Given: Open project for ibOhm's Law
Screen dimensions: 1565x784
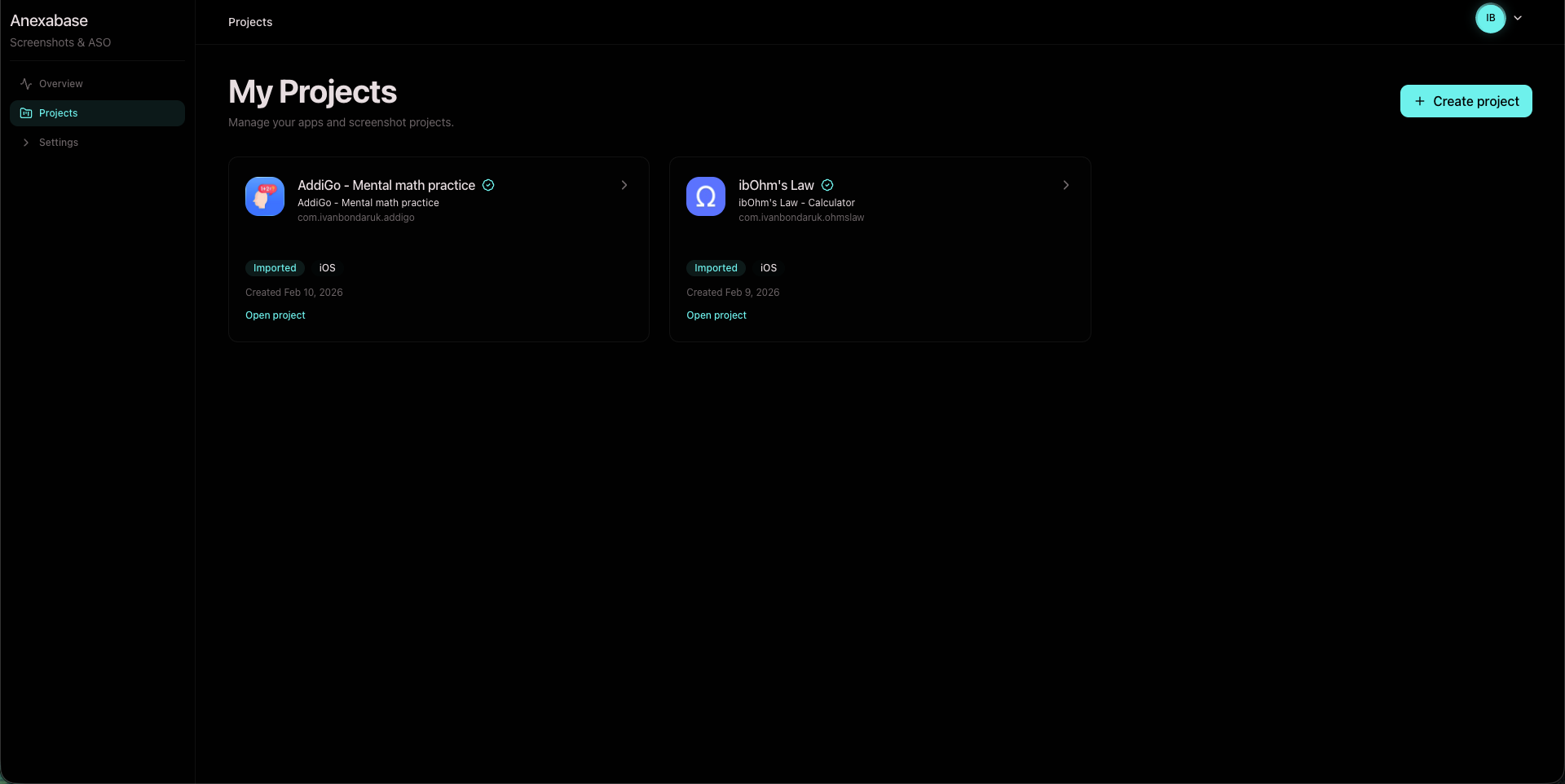Looking at the screenshot, I should coord(716,315).
